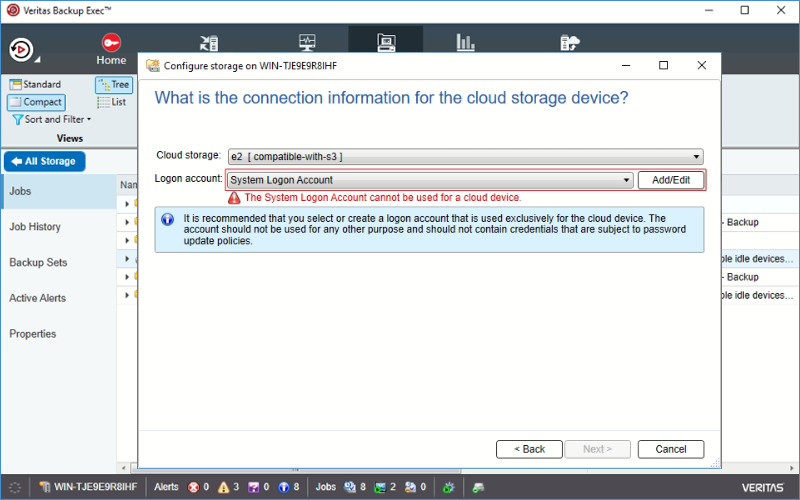The width and height of the screenshot is (800, 500).
Task: Click the services gear icon in status bar
Action: click(448, 487)
